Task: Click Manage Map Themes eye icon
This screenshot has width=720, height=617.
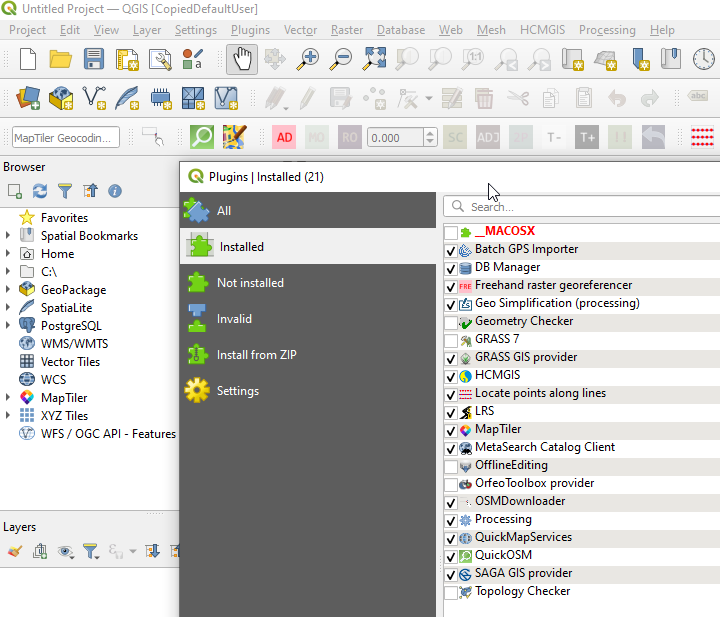Action: pos(65,551)
